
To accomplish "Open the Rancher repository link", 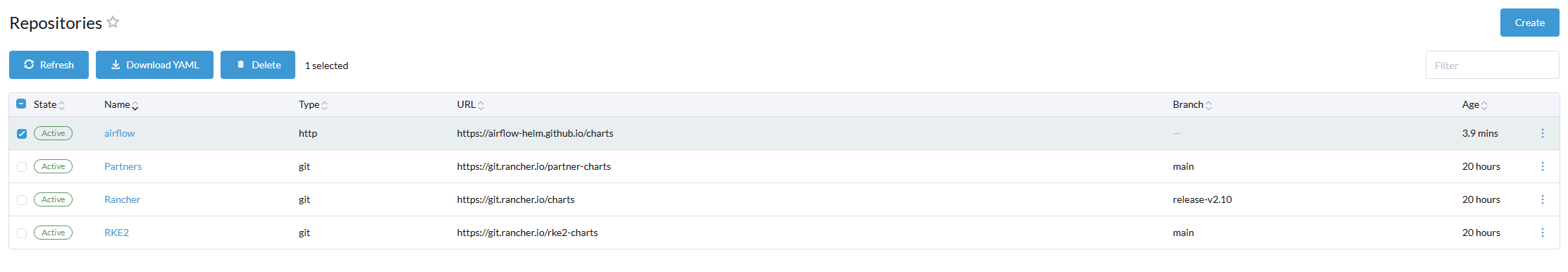I will point(122,199).
